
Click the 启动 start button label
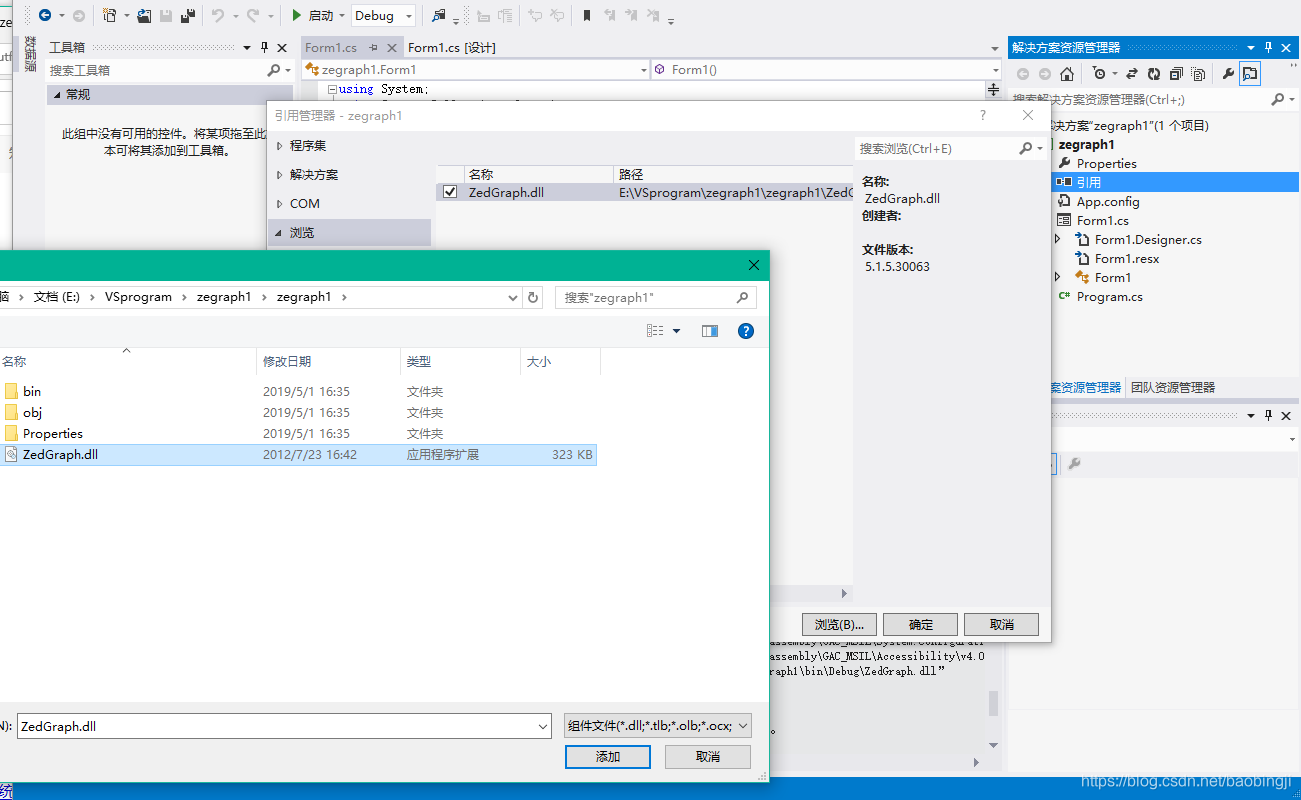point(321,15)
